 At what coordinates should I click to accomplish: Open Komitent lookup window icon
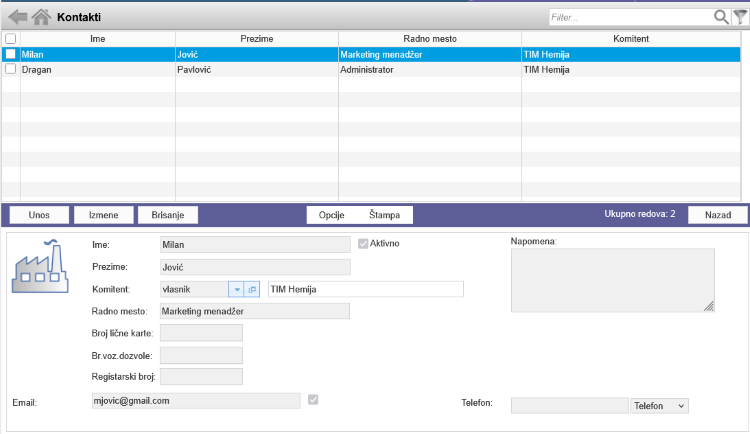click(x=252, y=289)
